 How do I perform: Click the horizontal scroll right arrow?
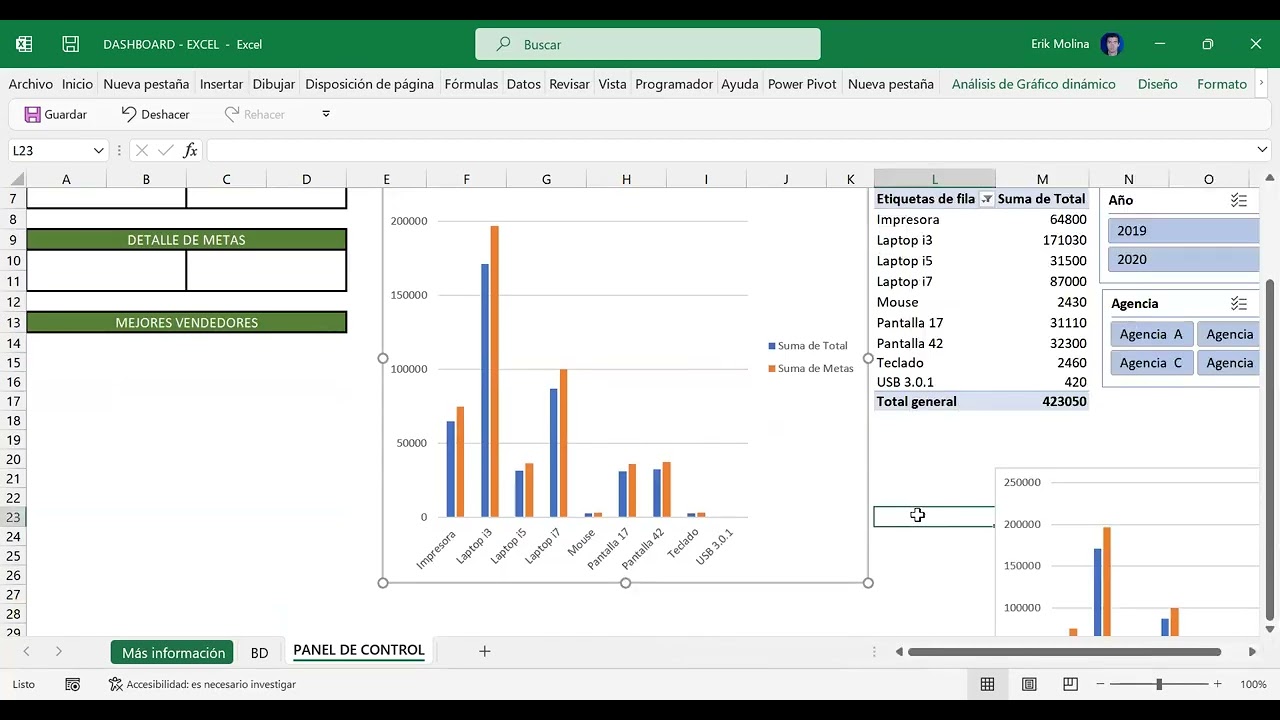pyautogui.click(x=1252, y=651)
